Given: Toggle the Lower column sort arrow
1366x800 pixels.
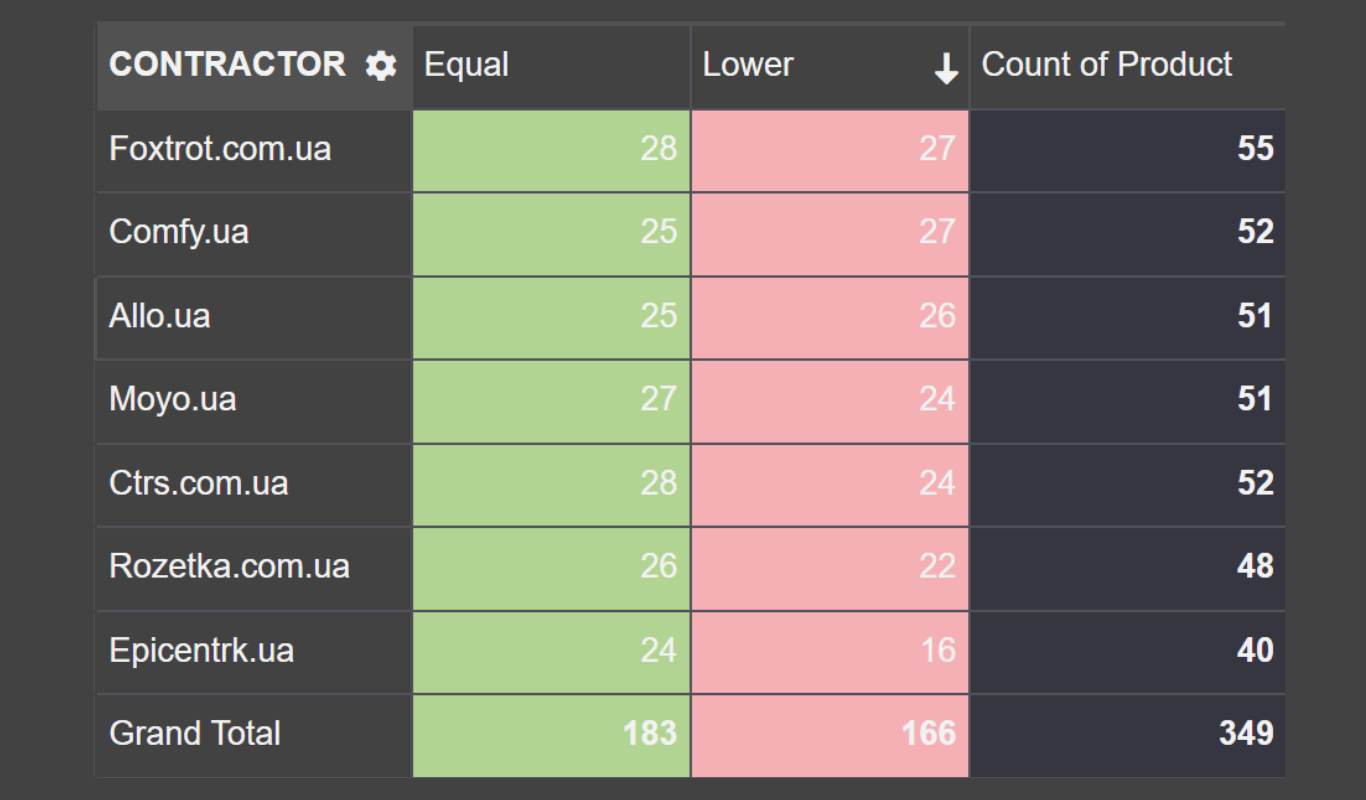Looking at the screenshot, I should (x=946, y=69).
